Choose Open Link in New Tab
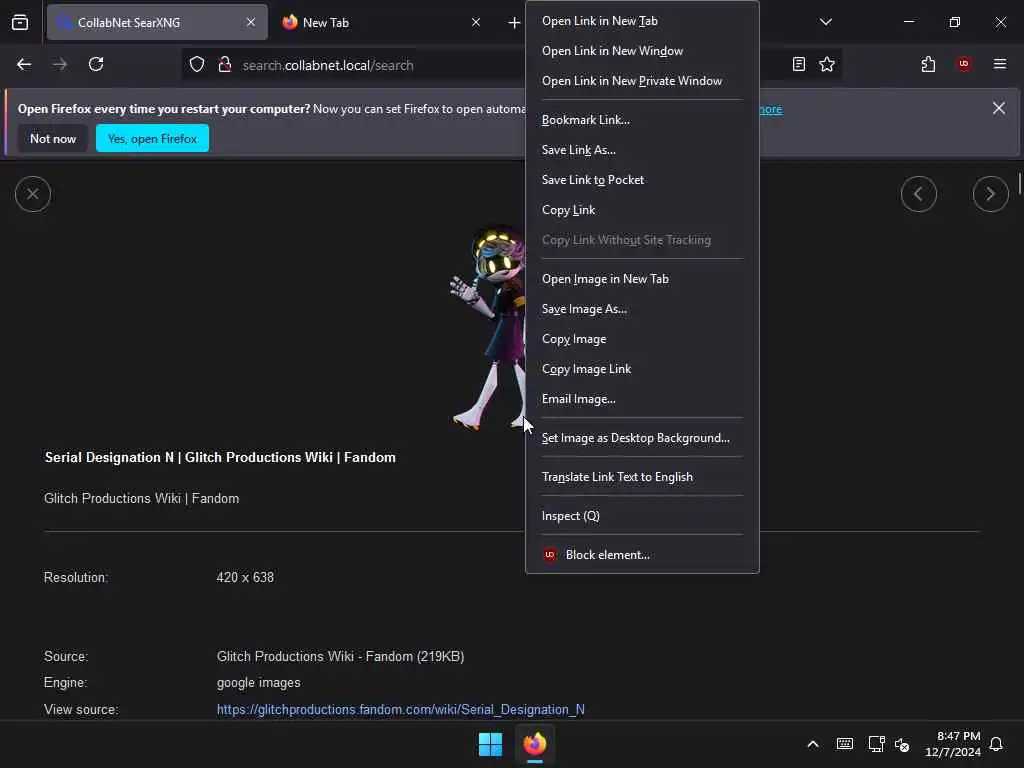 [642, 21]
